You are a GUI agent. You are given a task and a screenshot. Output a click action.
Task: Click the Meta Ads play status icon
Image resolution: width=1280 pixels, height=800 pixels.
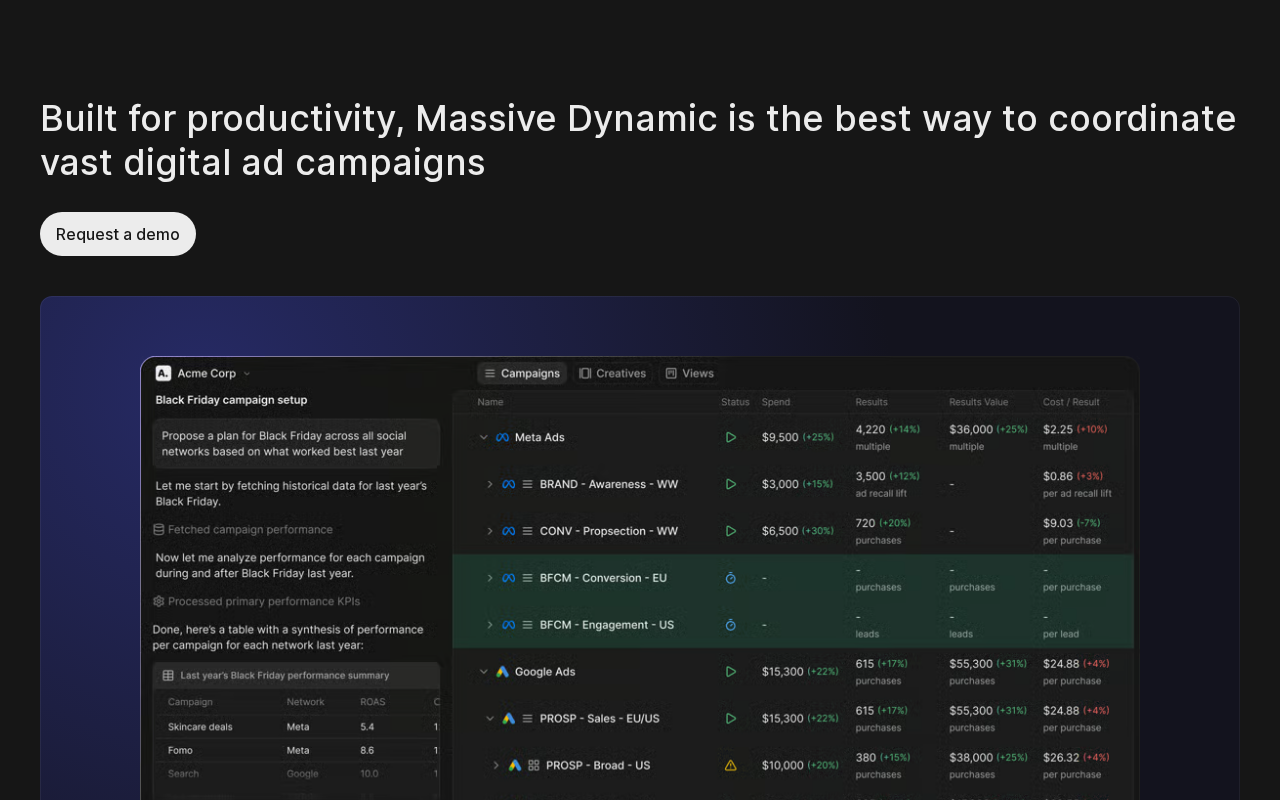point(731,437)
